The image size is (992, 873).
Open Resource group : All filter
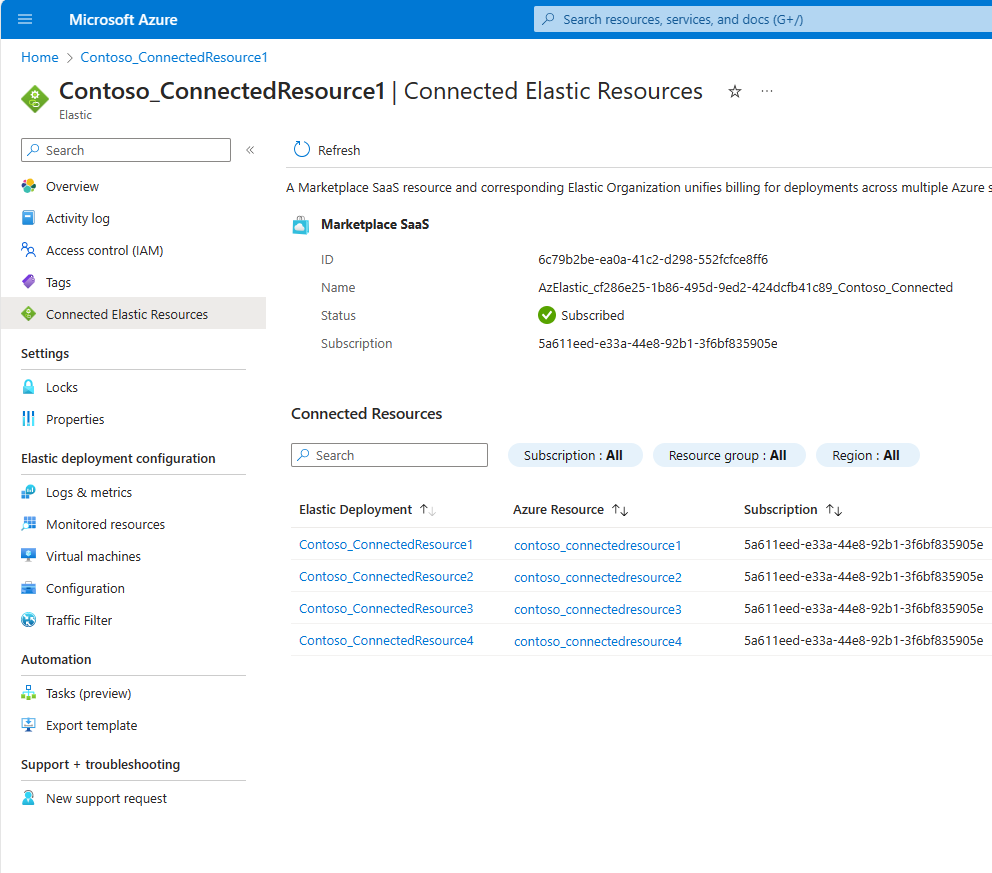pyautogui.click(x=728, y=455)
